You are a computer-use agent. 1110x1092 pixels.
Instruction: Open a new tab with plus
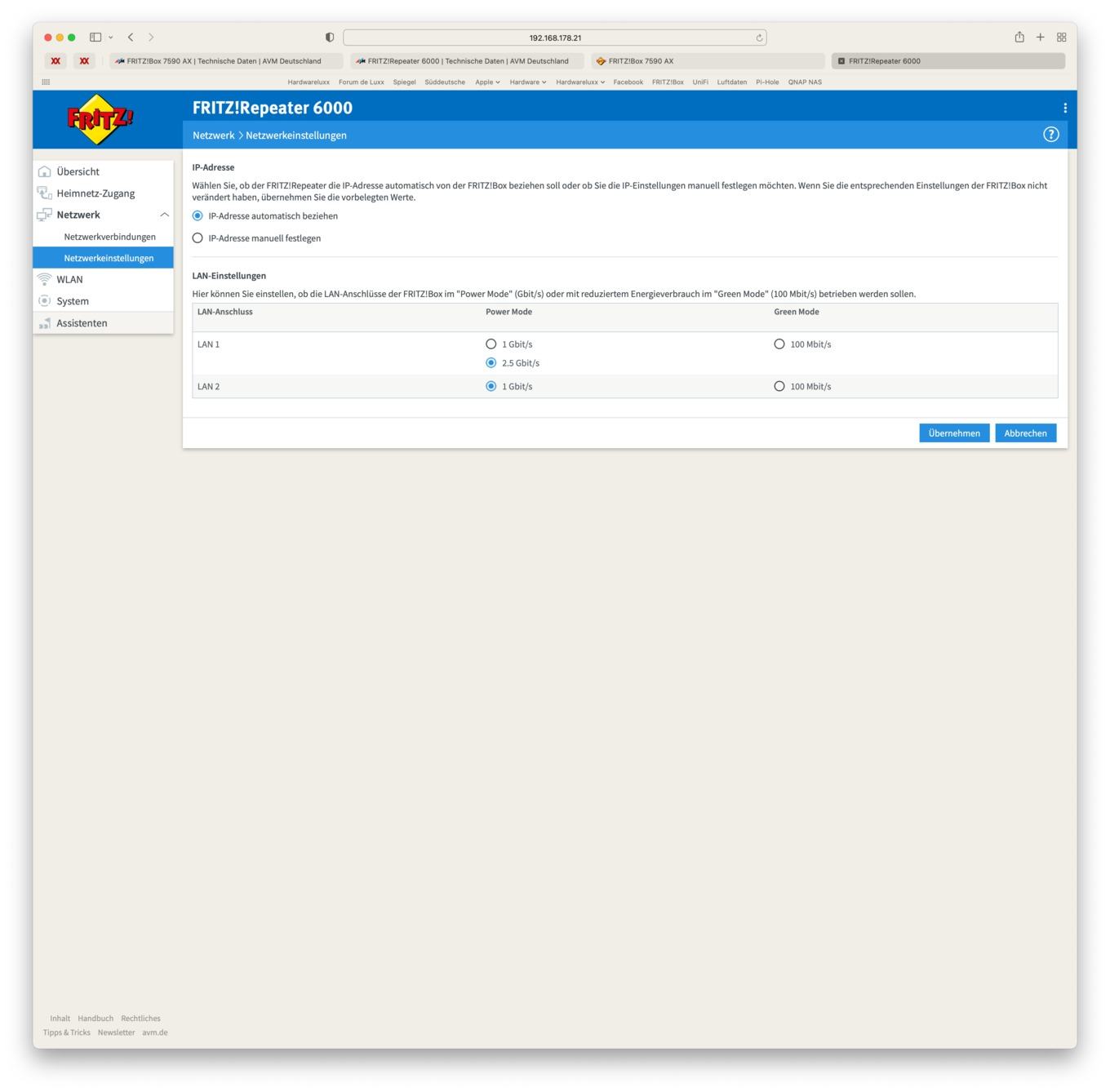(1041, 37)
